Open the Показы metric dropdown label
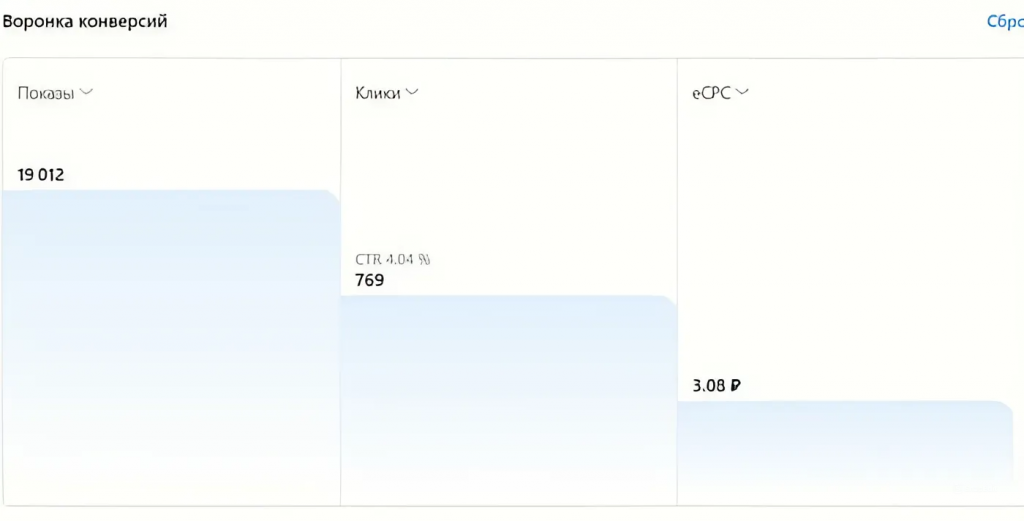This screenshot has height=521, width=1024. click(x=46, y=93)
